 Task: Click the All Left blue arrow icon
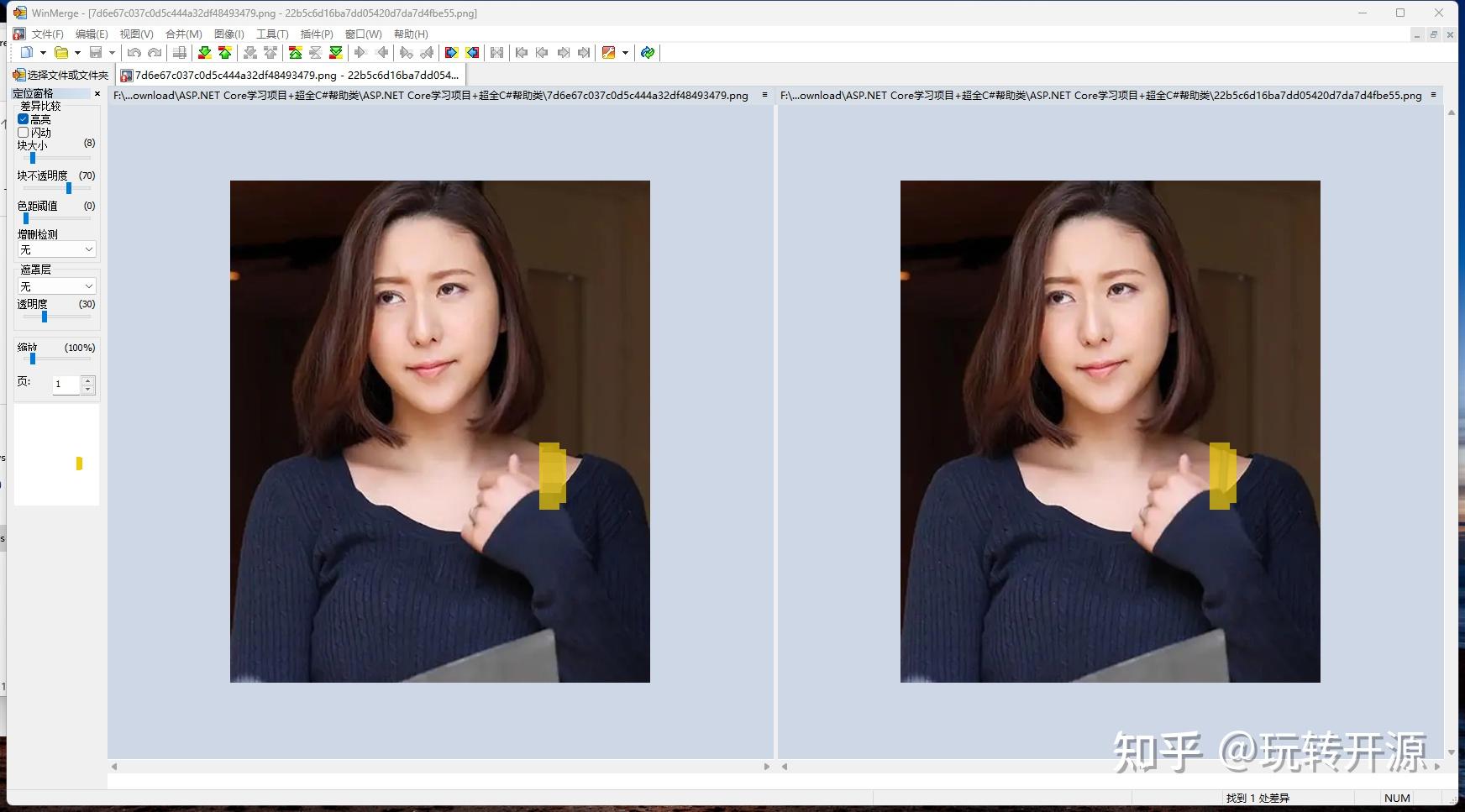coord(472,52)
